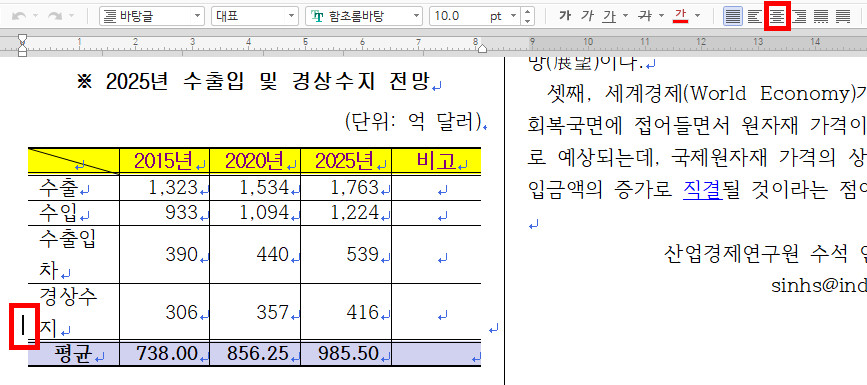Toggle underline 가 formatting
Image resolution: width=867 pixels, height=385 pixels.
click(x=609, y=16)
